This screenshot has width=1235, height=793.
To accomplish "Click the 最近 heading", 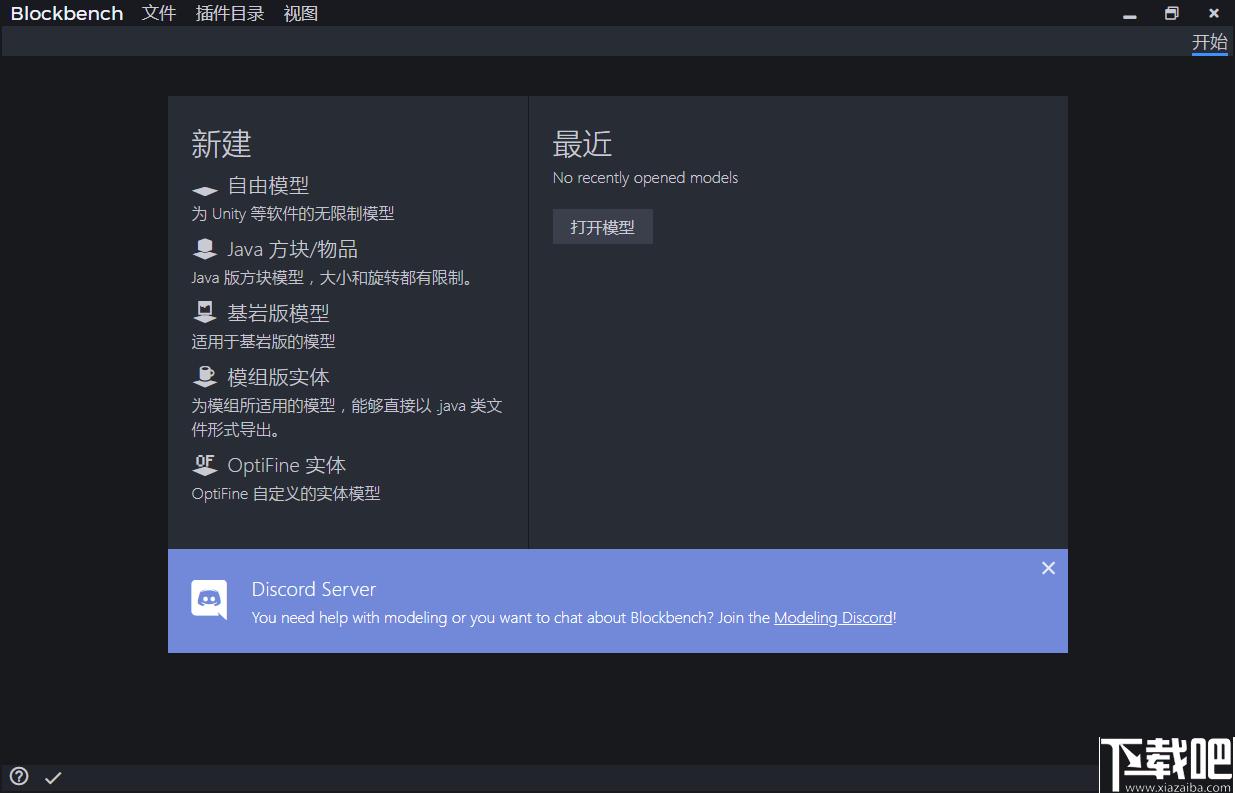I will [582, 144].
